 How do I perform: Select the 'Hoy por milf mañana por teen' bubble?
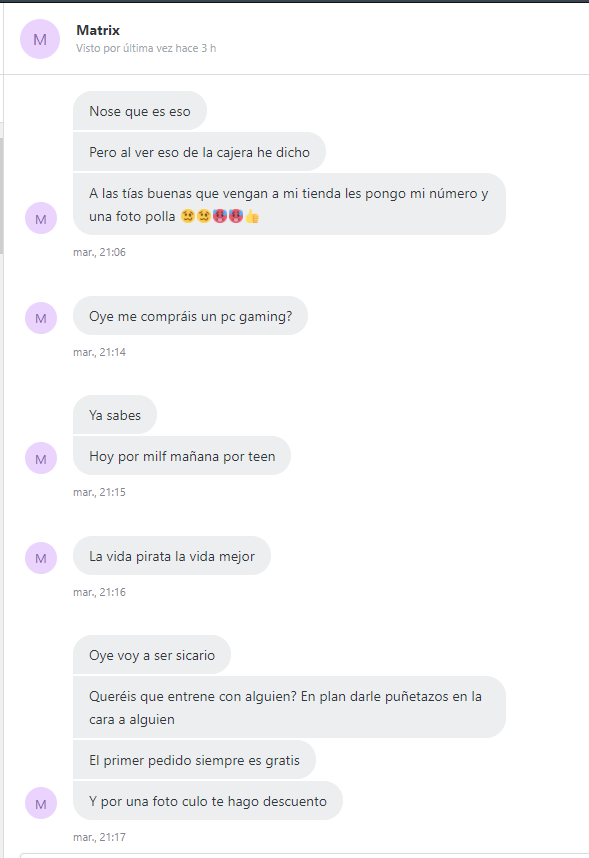coord(182,456)
